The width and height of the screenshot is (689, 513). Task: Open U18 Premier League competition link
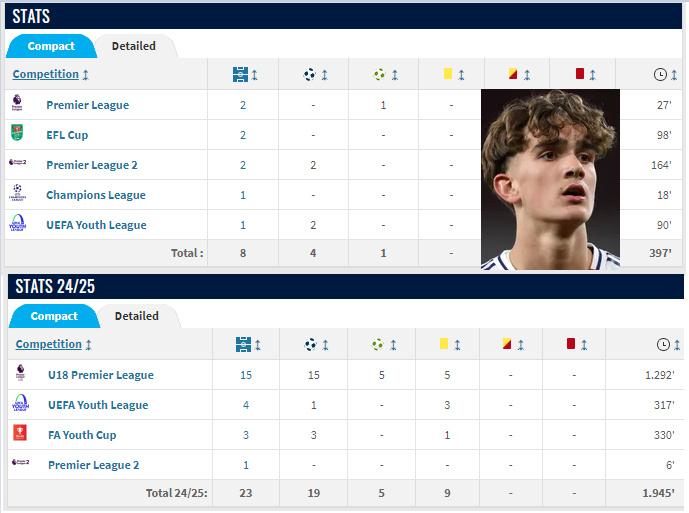(x=101, y=375)
